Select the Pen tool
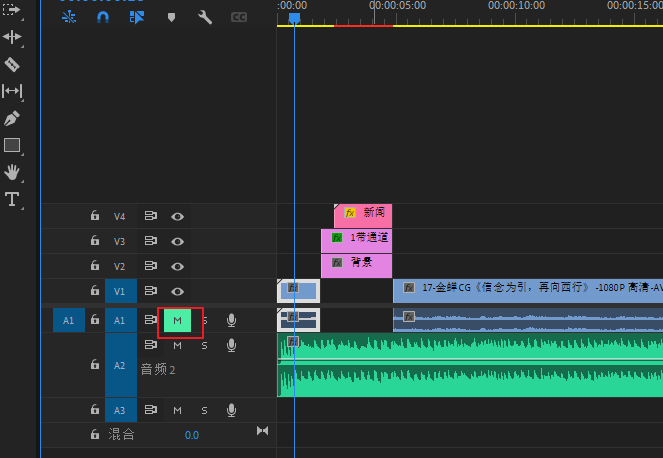 click(12, 118)
